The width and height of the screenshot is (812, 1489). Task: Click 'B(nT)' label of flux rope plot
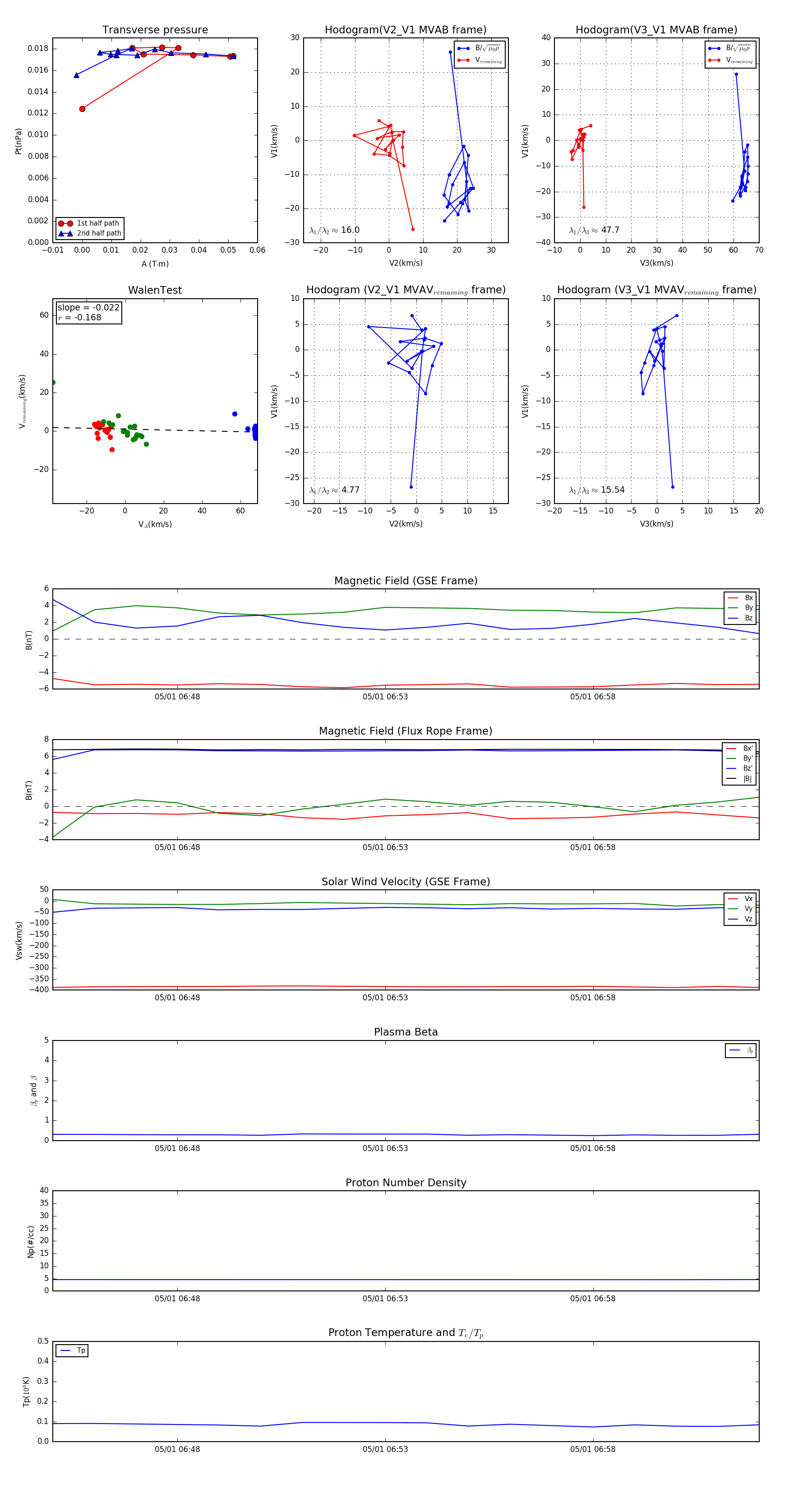29,790
